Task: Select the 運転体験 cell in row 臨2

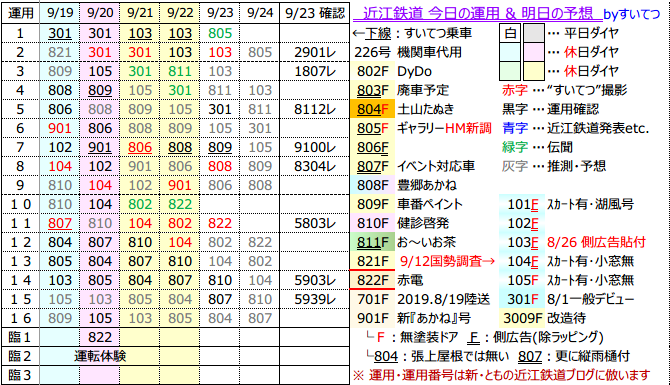Action: [x=100, y=356]
